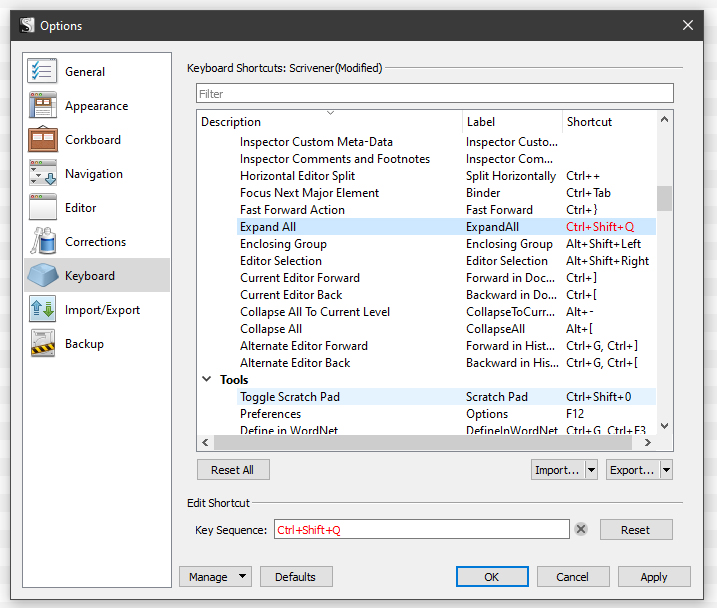Click the scroll right arrow of the list

[x=647, y=443]
